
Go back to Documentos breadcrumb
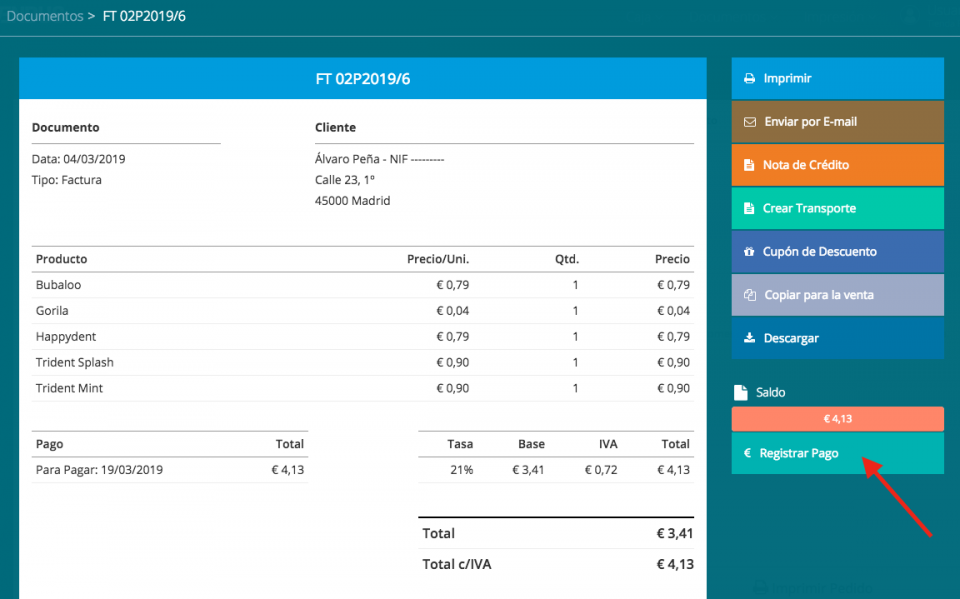pos(45,17)
